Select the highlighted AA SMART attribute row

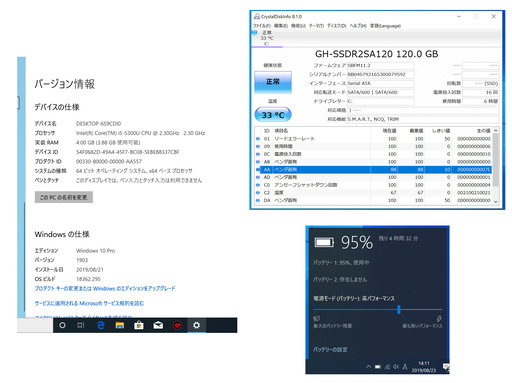(375, 169)
